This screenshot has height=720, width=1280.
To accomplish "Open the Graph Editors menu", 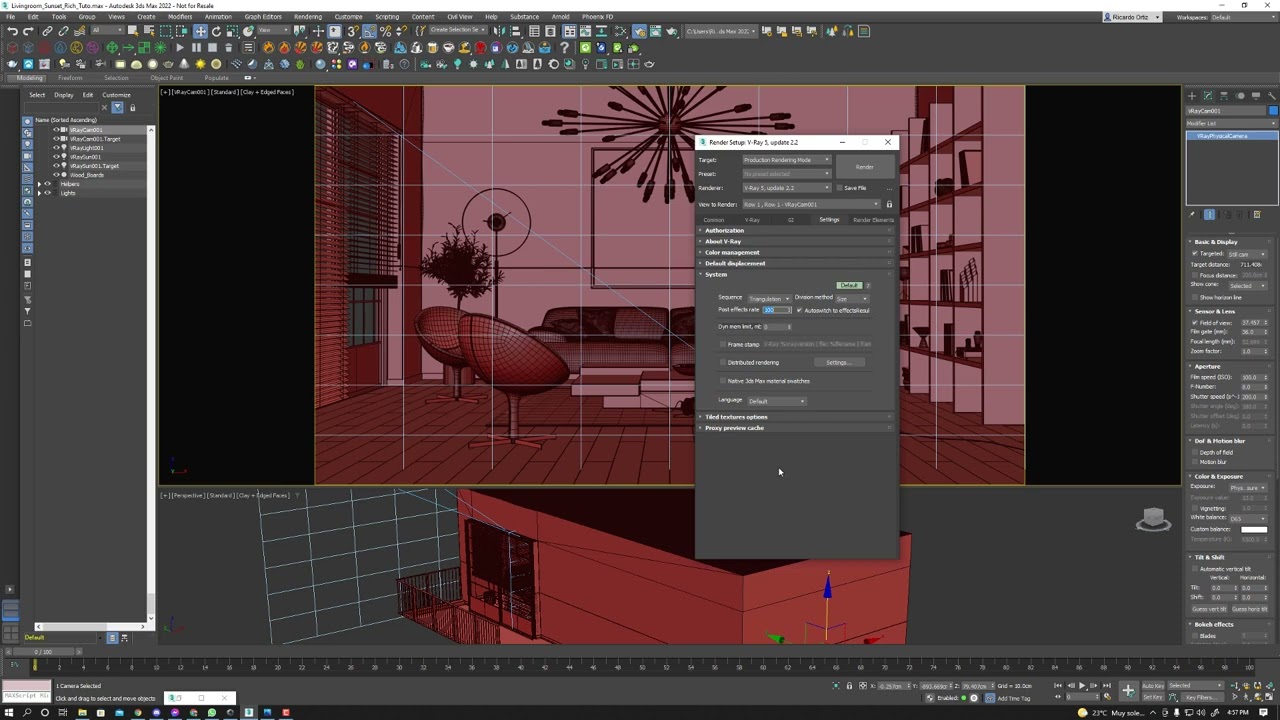I will [263, 16].
